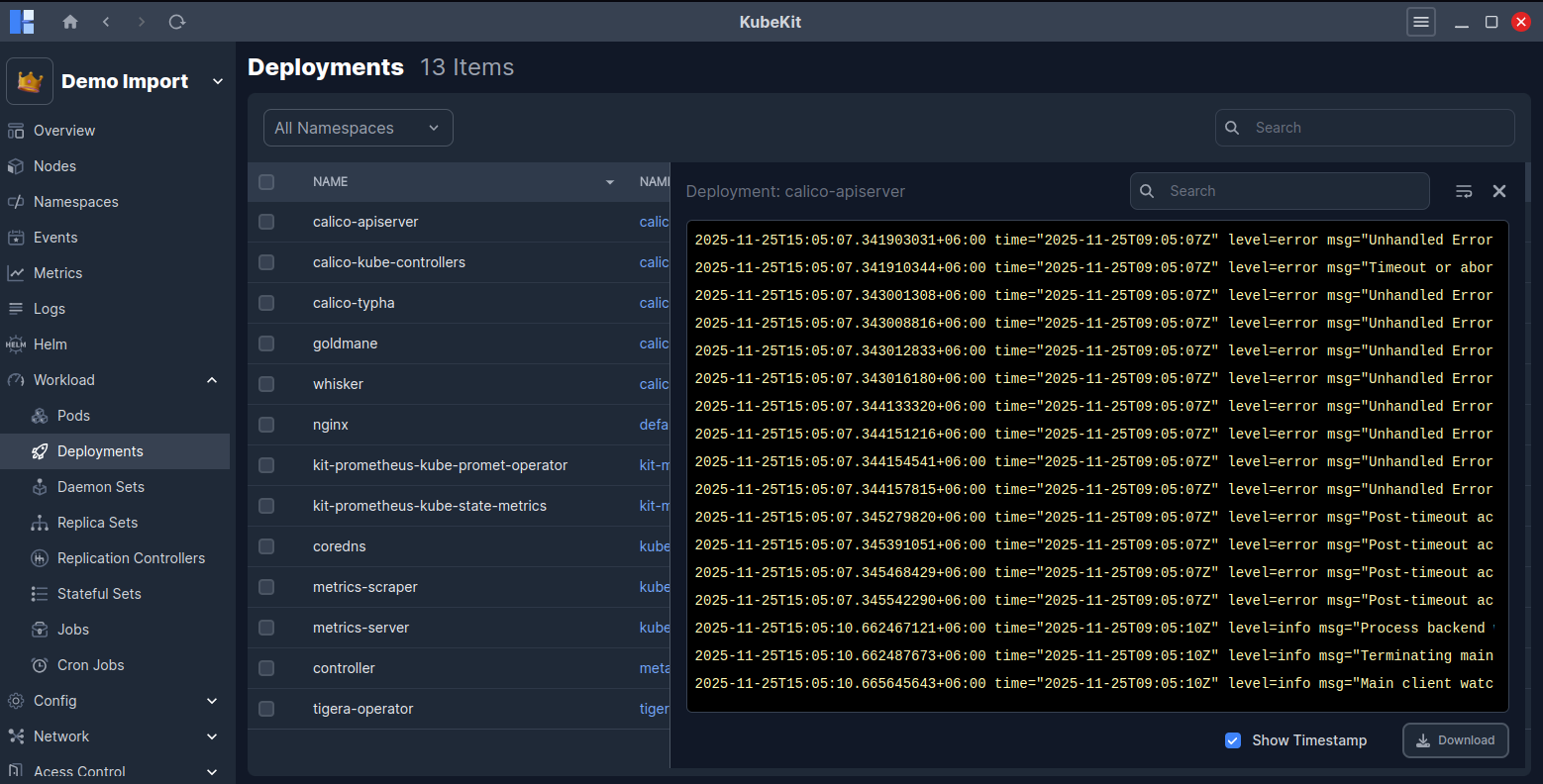
Task: Select the Helm section in the sidebar
Action: pyautogui.click(x=50, y=343)
